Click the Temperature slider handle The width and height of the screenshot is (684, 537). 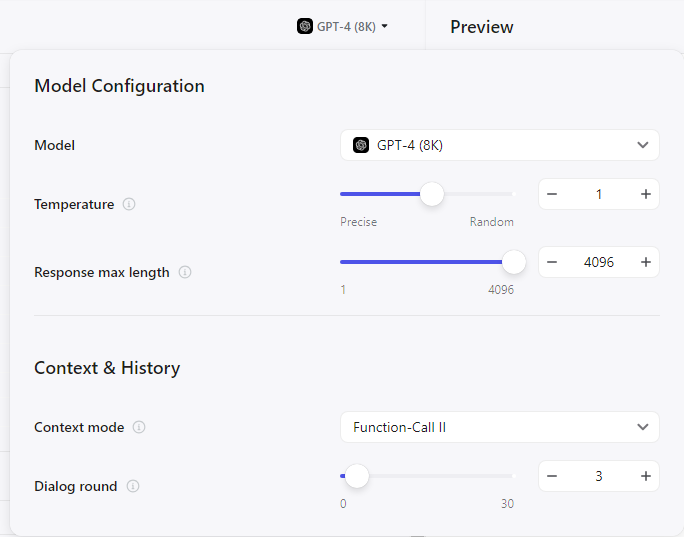(432, 194)
